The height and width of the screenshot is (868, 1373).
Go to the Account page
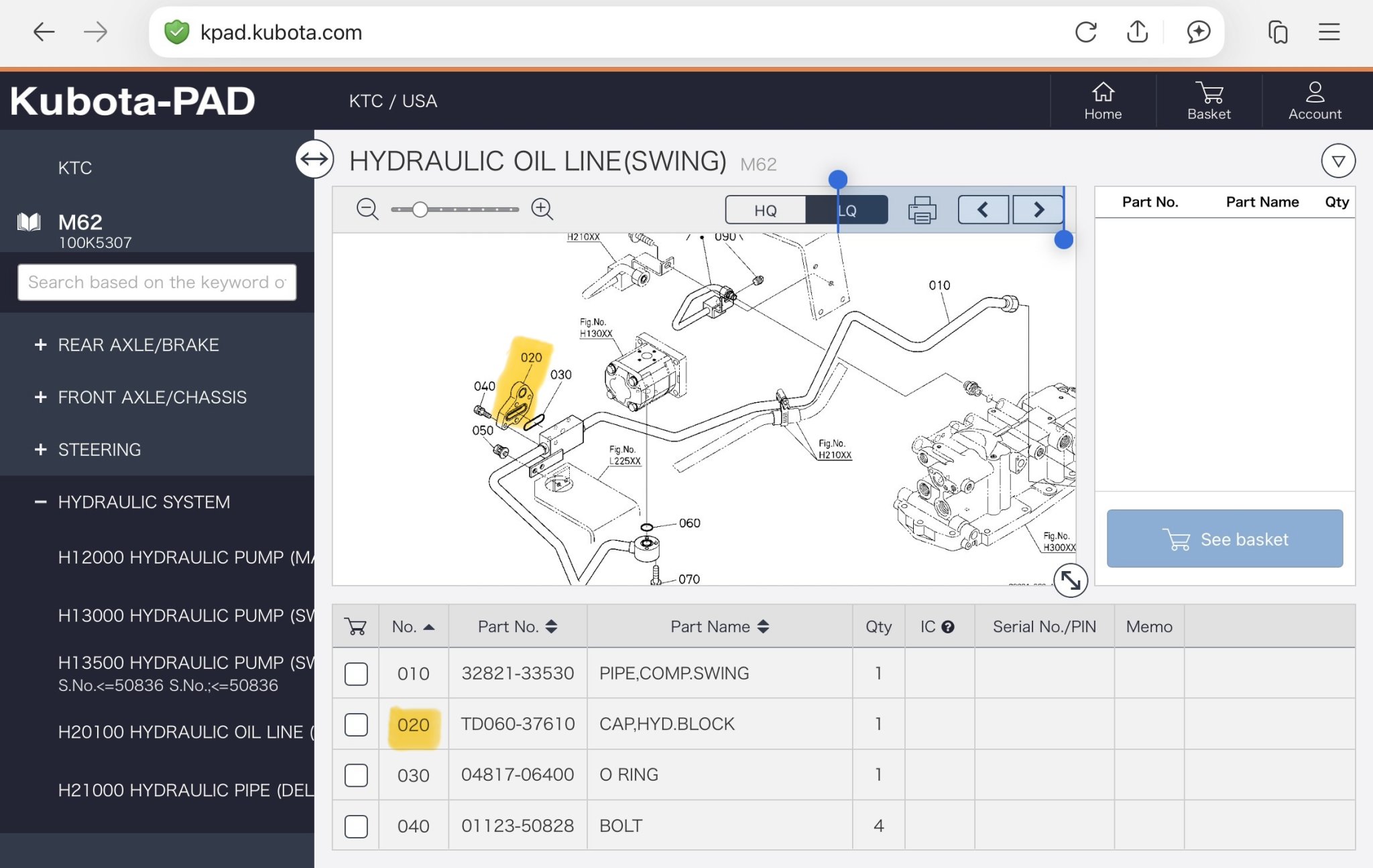click(x=1314, y=101)
